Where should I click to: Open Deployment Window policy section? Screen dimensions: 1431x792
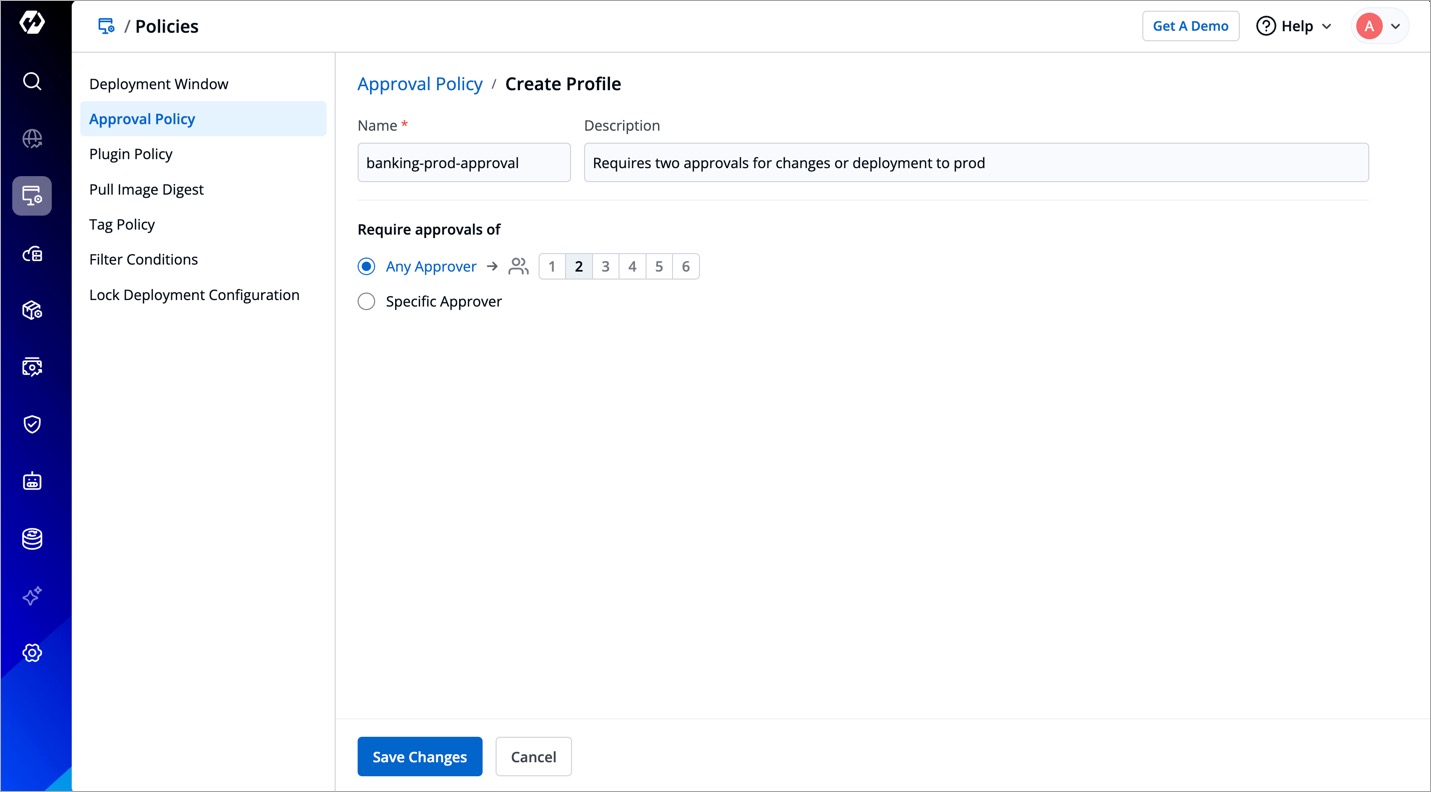click(x=159, y=84)
